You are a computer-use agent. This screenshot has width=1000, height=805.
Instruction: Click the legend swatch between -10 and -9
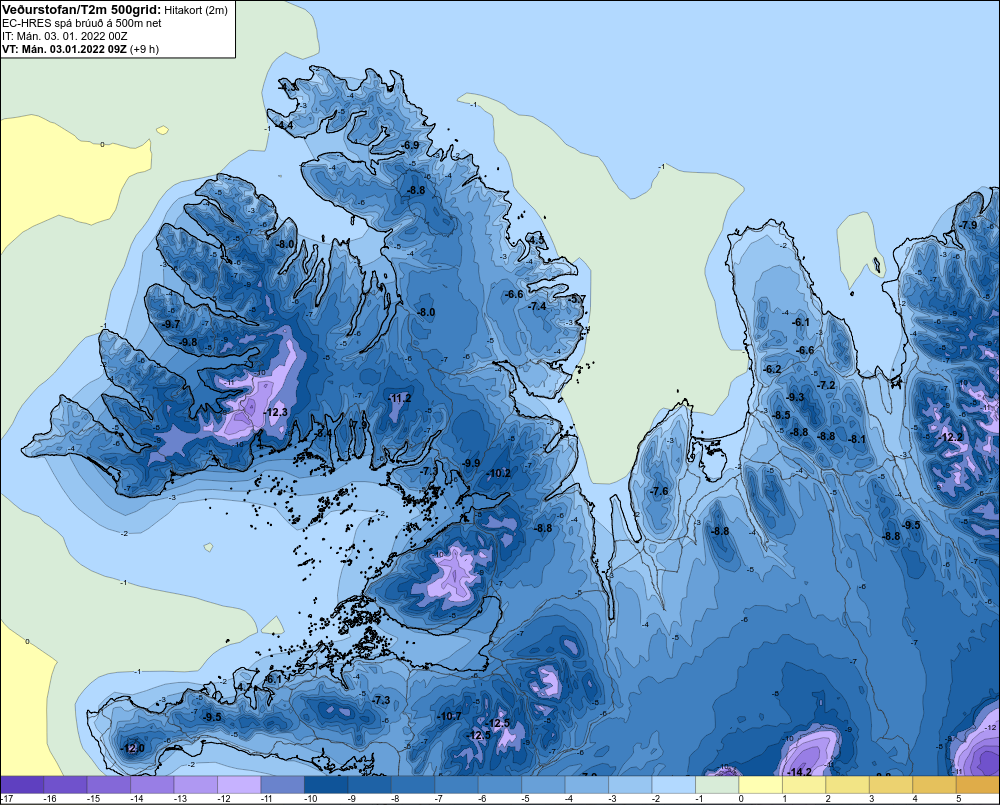327,785
